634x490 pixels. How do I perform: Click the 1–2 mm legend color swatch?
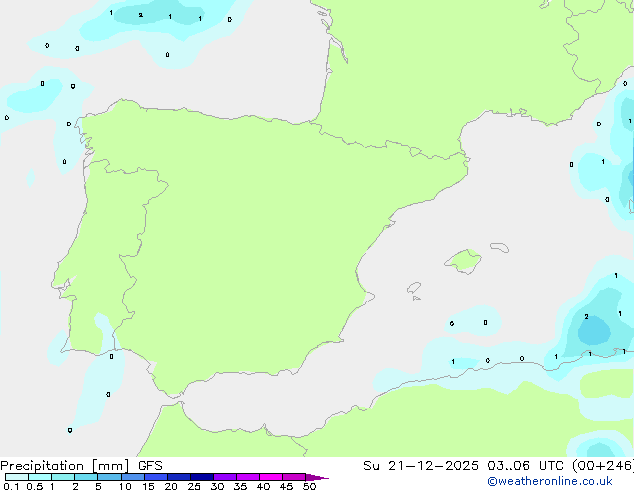(63, 477)
